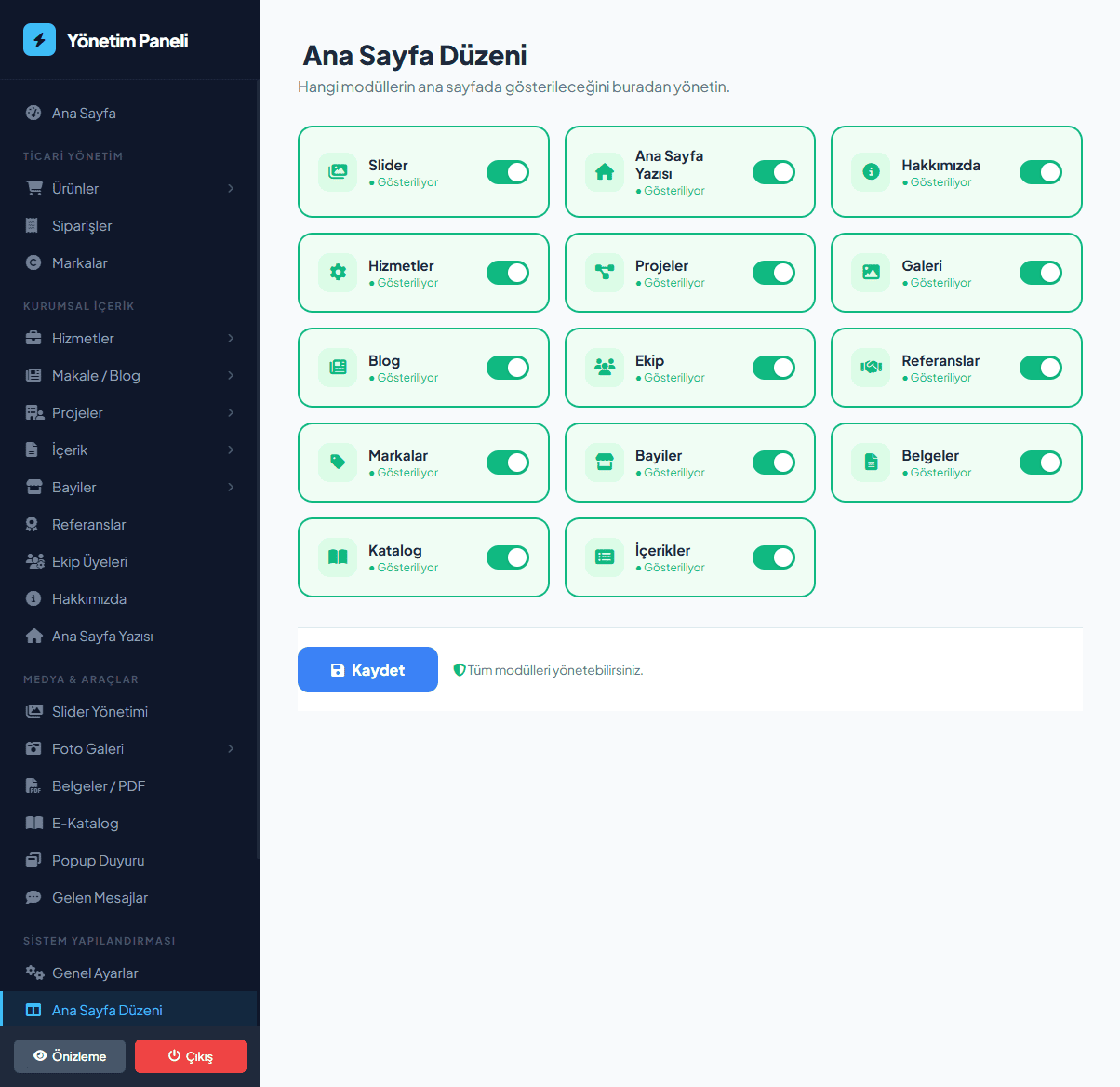The width and height of the screenshot is (1120, 1087).
Task: Expand the Foto Galeri submenu arrow
Action: [x=231, y=749]
